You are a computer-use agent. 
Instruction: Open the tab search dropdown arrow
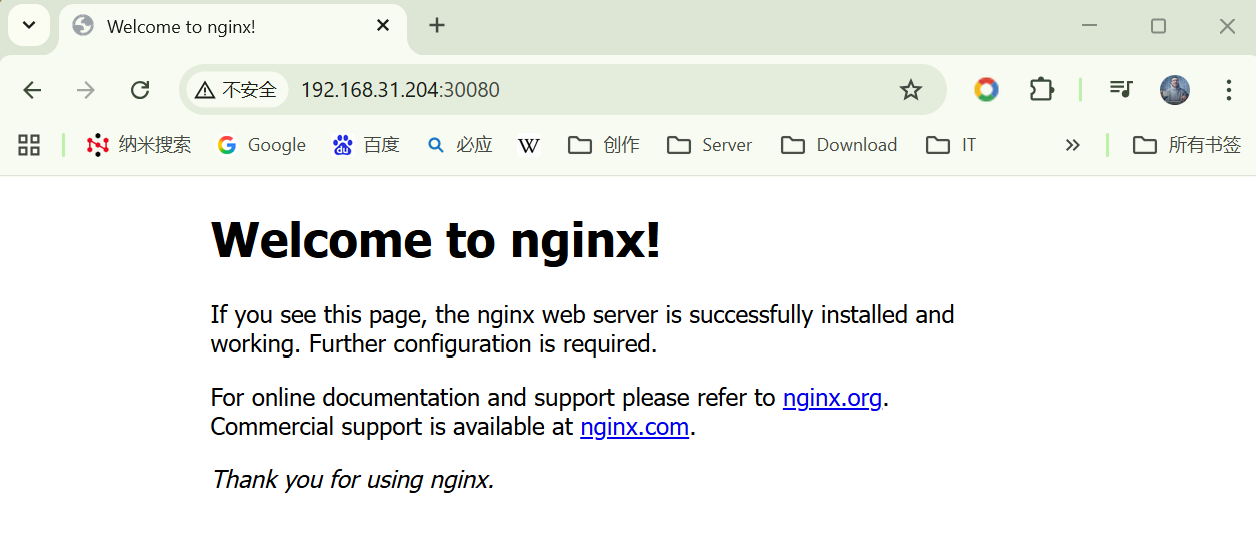[29, 25]
